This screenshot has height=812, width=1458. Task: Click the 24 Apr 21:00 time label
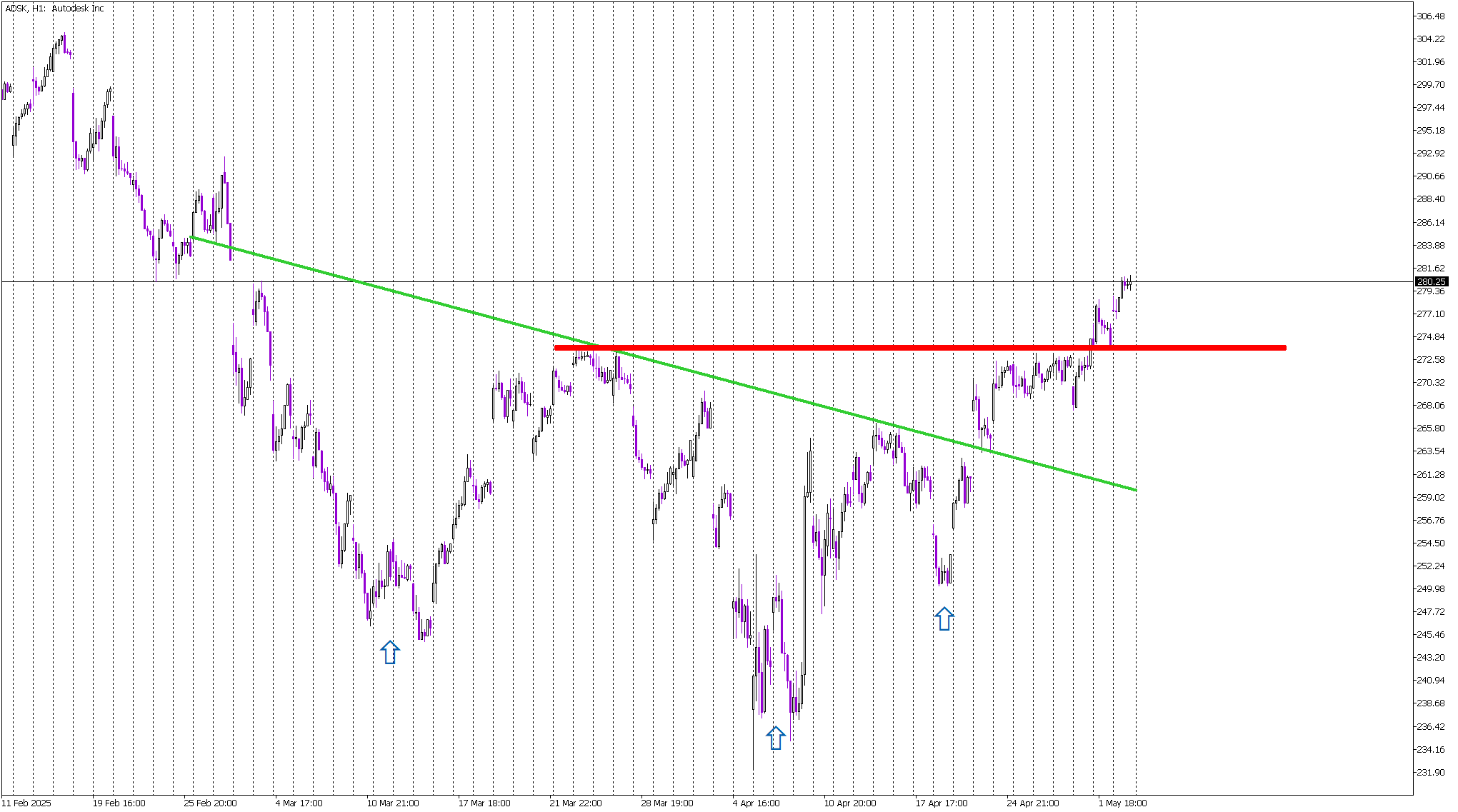point(1033,803)
